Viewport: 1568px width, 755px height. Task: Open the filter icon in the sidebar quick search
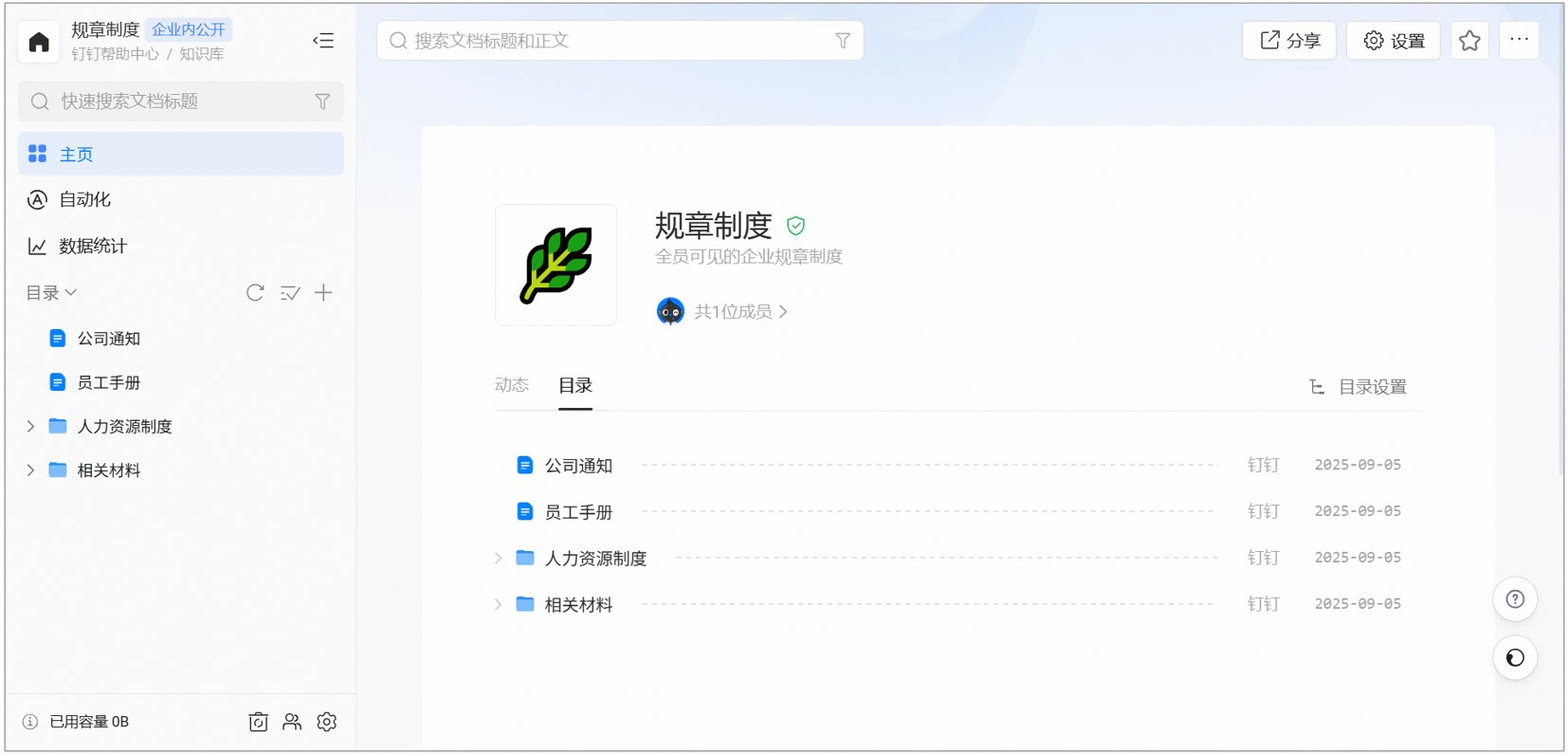[x=322, y=101]
